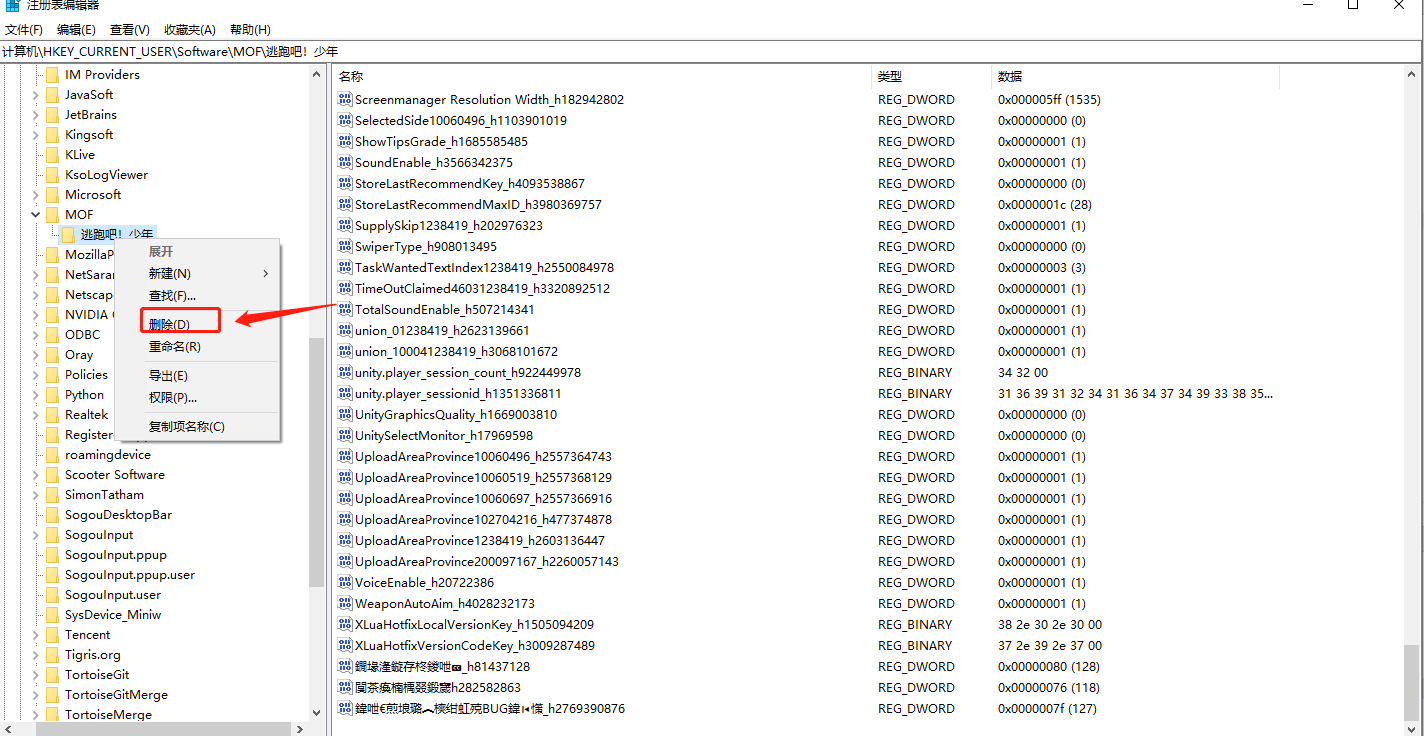Click the SoundEnable DWORD value icon
The height and width of the screenshot is (736, 1424).
click(x=345, y=162)
